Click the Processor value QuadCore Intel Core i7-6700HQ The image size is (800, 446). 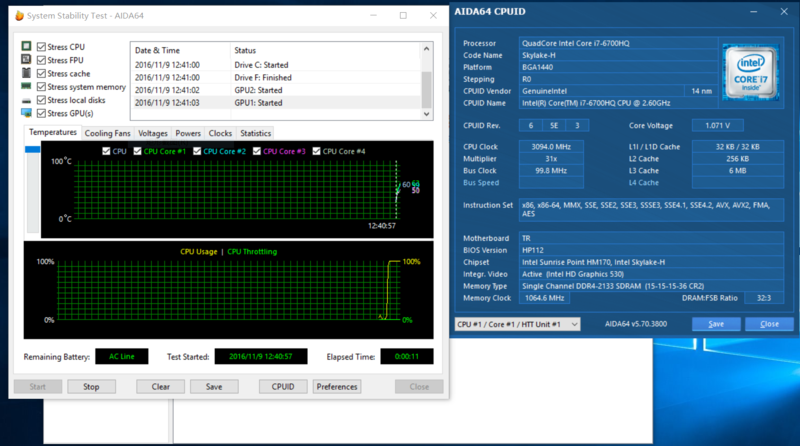618,43
